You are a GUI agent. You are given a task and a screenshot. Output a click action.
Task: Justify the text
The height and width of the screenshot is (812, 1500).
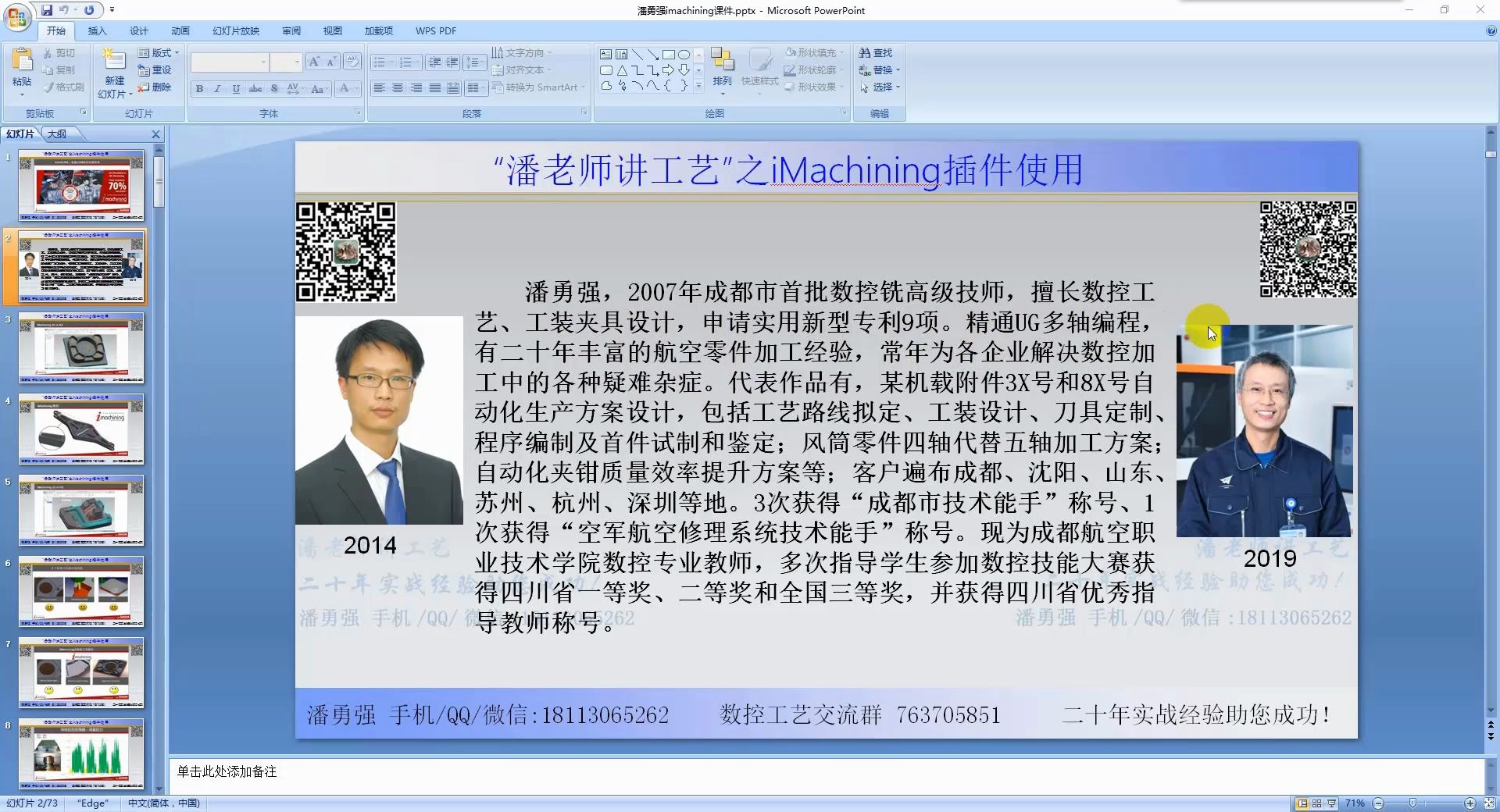click(x=435, y=88)
